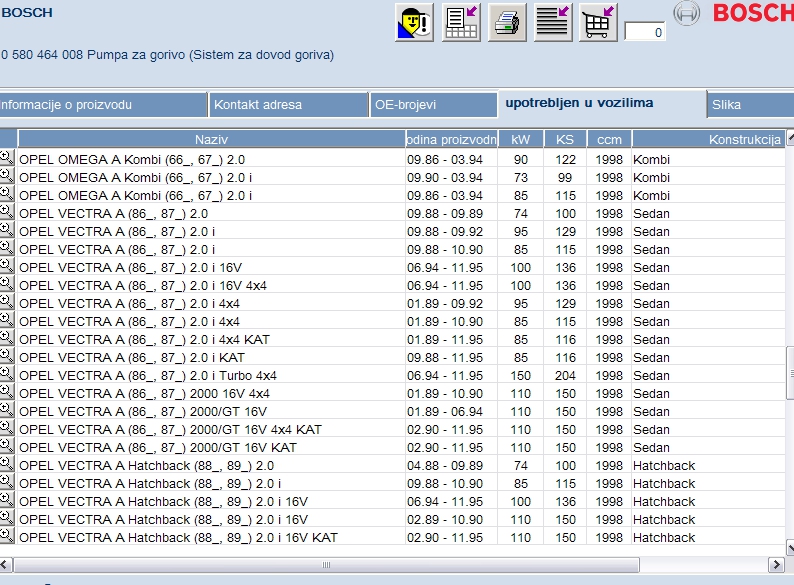Screen dimensions: 794x585
Task: Click the shopping cart icon
Action: (598, 23)
